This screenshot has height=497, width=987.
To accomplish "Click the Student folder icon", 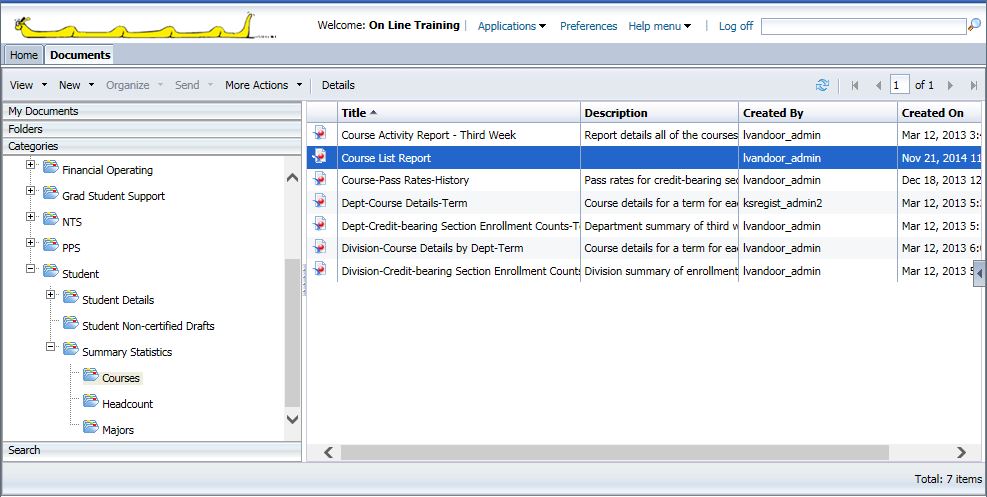I will point(50,271).
